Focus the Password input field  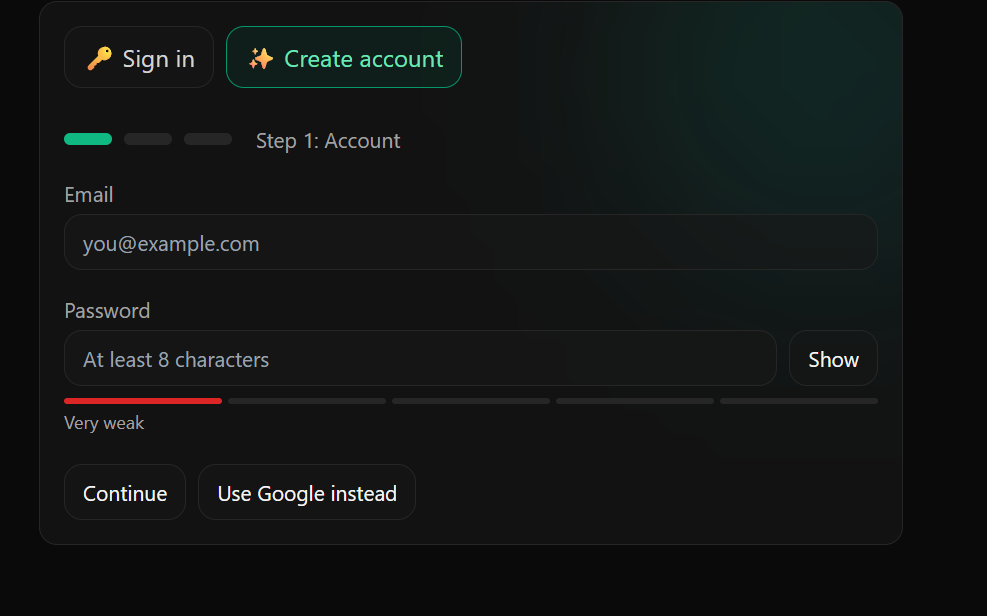[x=420, y=358]
